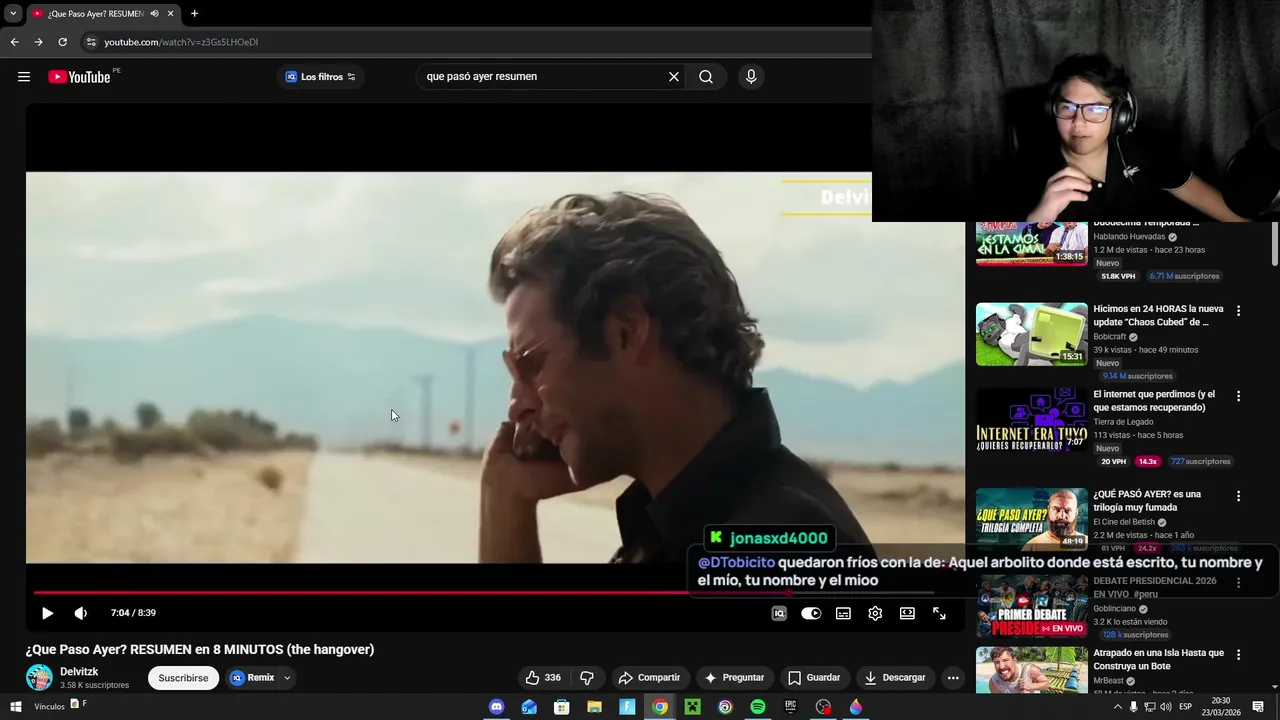Image resolution: width=1280 pixels, height=720 pixels.
Task: Open a new Chrome tab
Action: click(194, 14)
